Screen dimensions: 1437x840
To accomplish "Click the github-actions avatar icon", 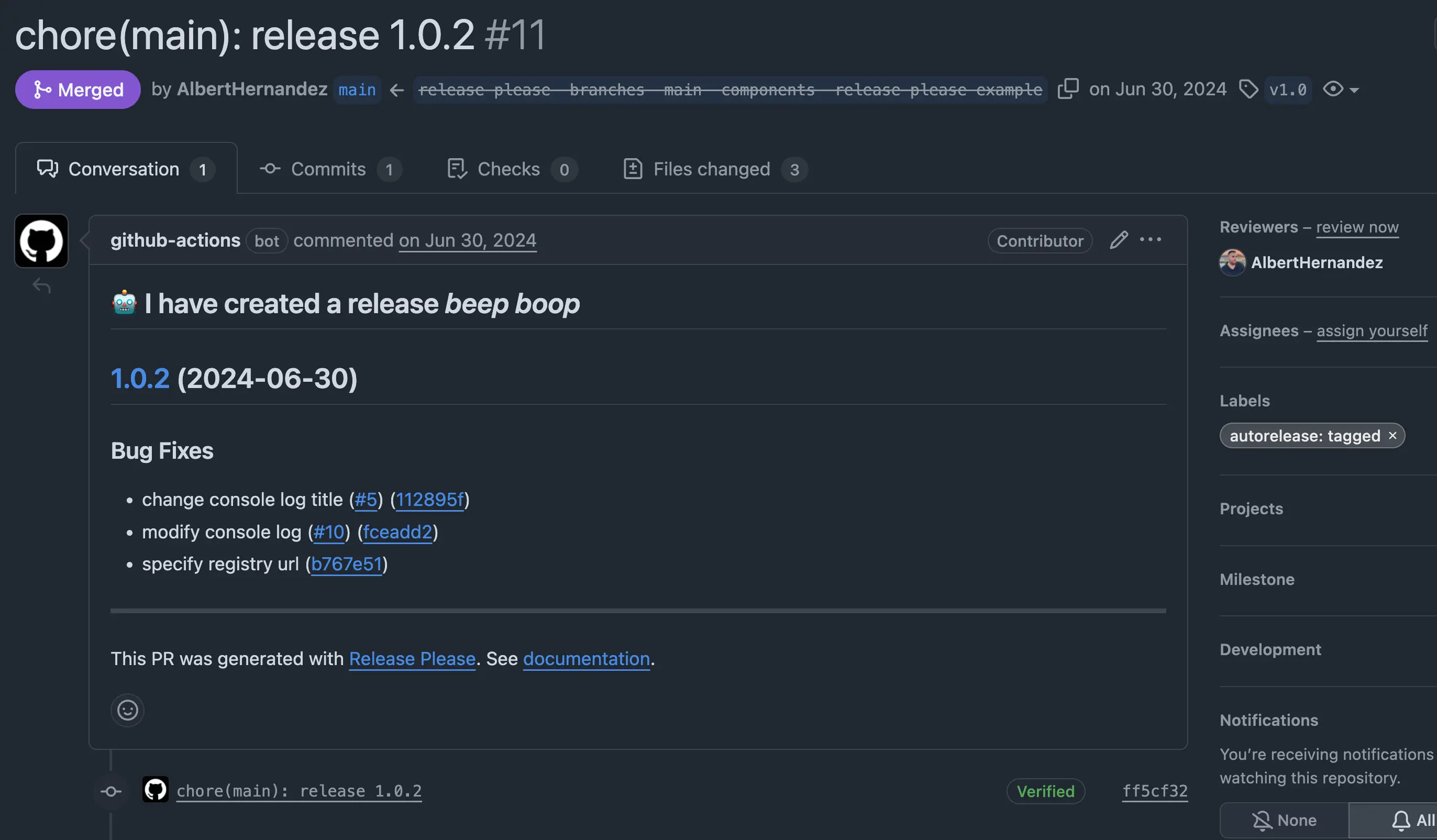I will coord(41,241).
